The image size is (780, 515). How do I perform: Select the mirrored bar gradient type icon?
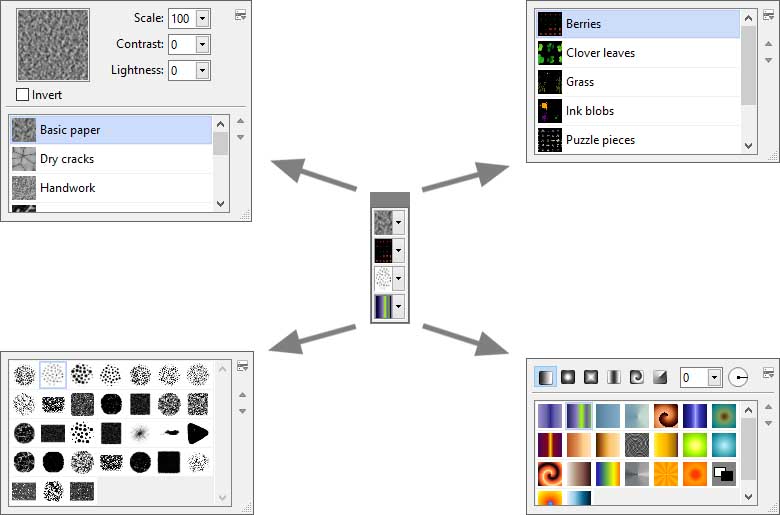613,377
